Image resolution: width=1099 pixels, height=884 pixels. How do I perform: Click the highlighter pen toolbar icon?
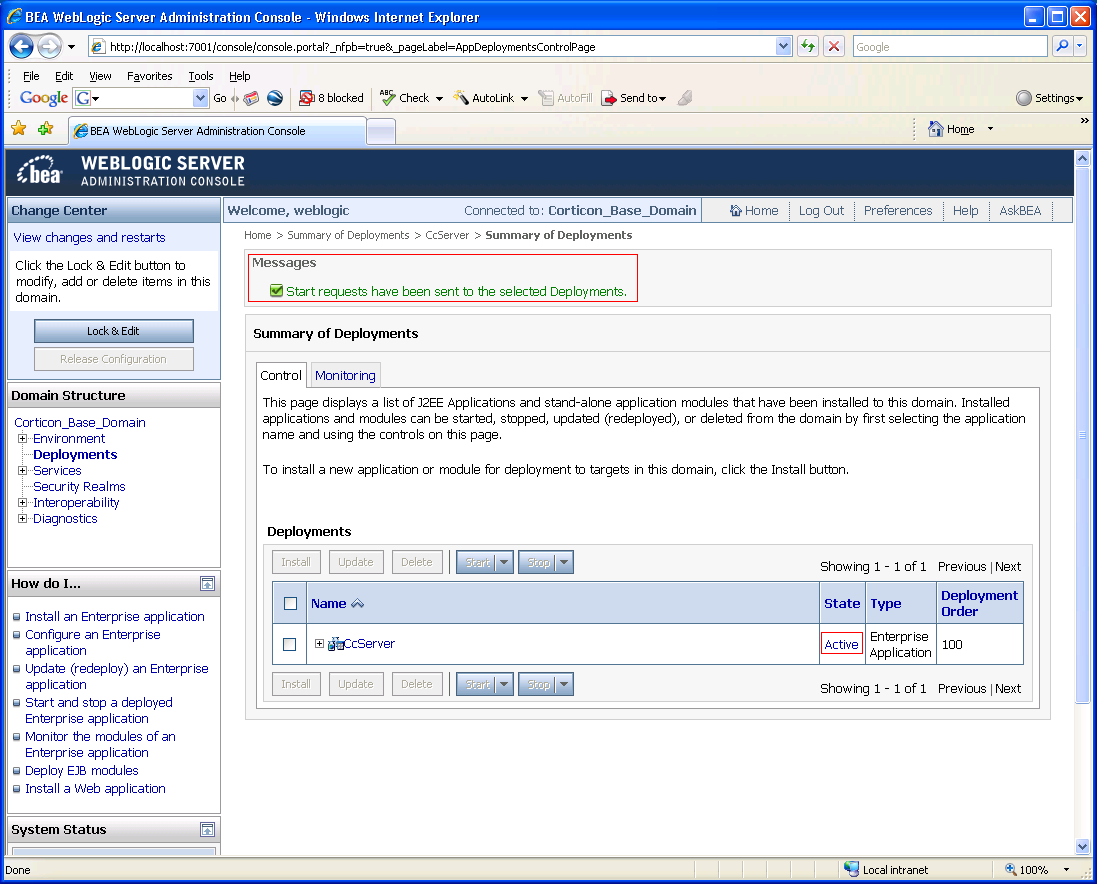(x=685, y=98)
